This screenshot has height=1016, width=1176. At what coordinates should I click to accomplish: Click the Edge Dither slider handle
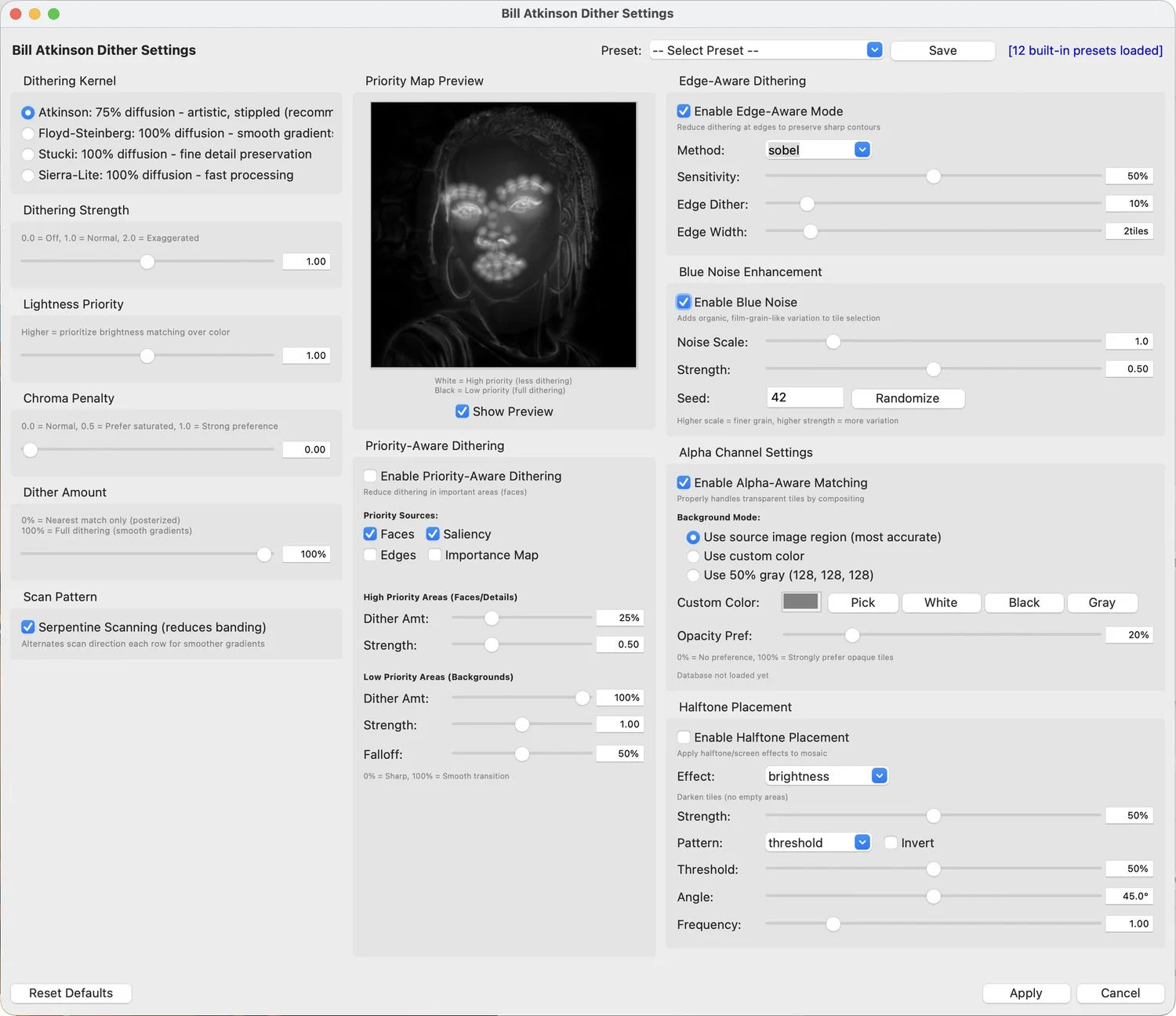(x=807, y=204)
